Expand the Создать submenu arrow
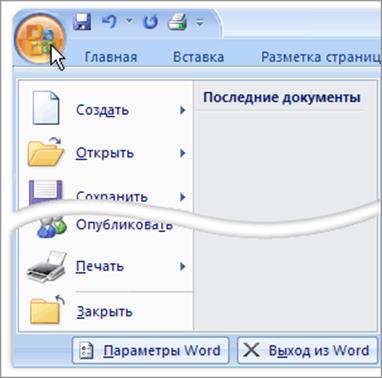382x378 pixels. (x=182, y=110)
